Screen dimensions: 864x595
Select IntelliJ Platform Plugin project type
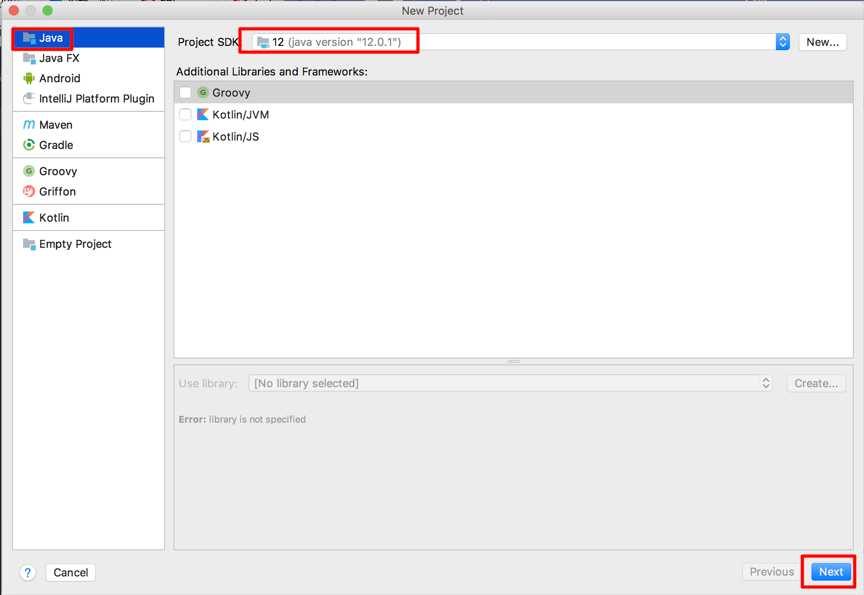[89, 99]
